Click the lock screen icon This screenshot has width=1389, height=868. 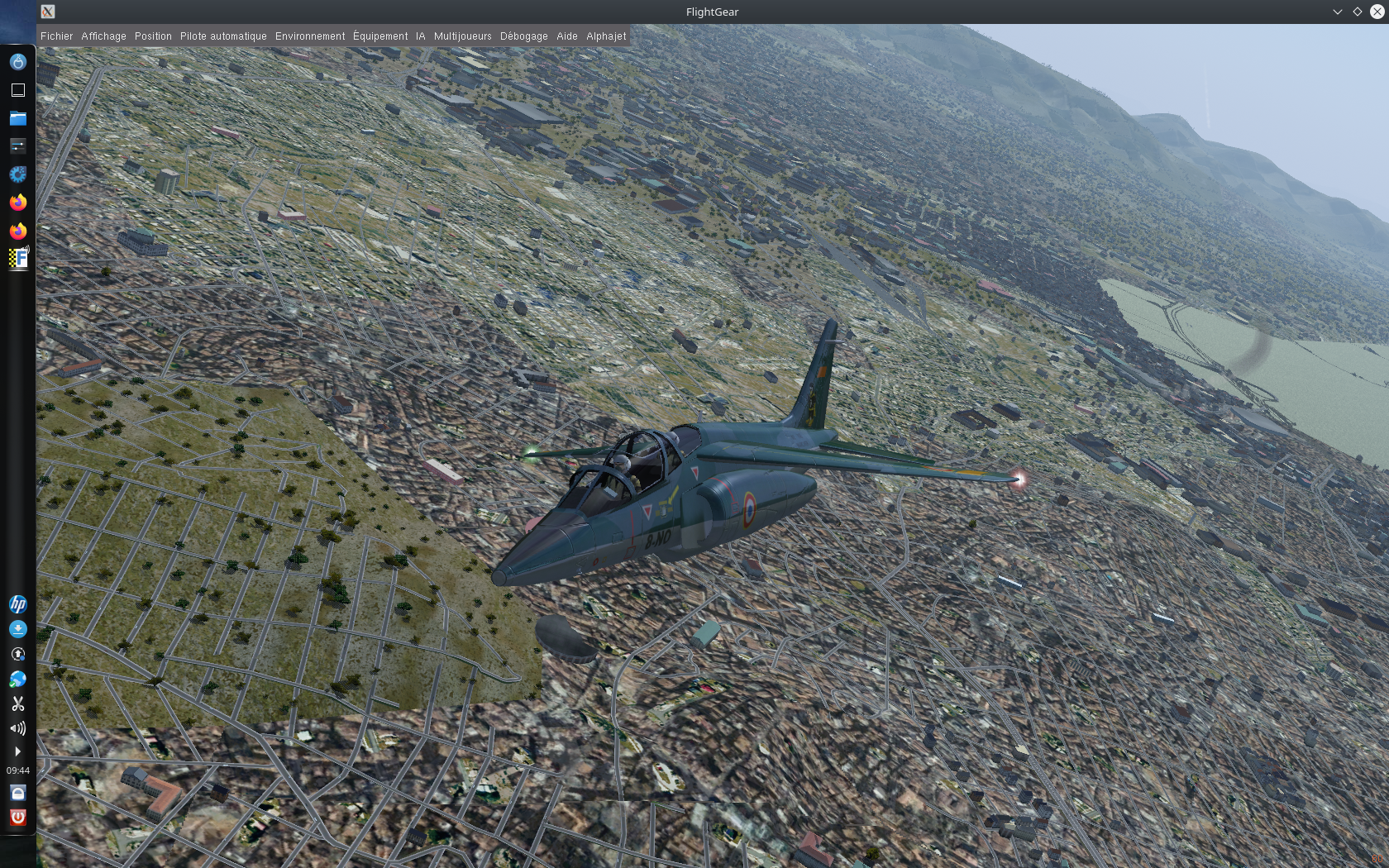(x=17, y=793)
